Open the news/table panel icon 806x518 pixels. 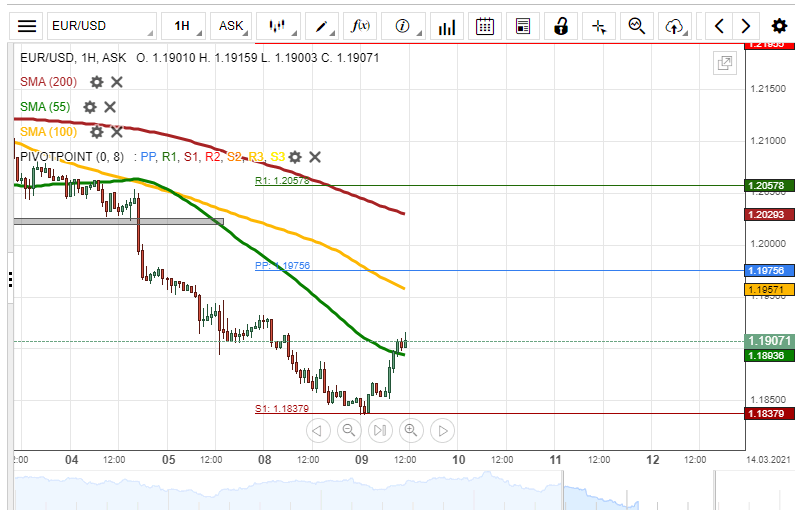[523, 26]
